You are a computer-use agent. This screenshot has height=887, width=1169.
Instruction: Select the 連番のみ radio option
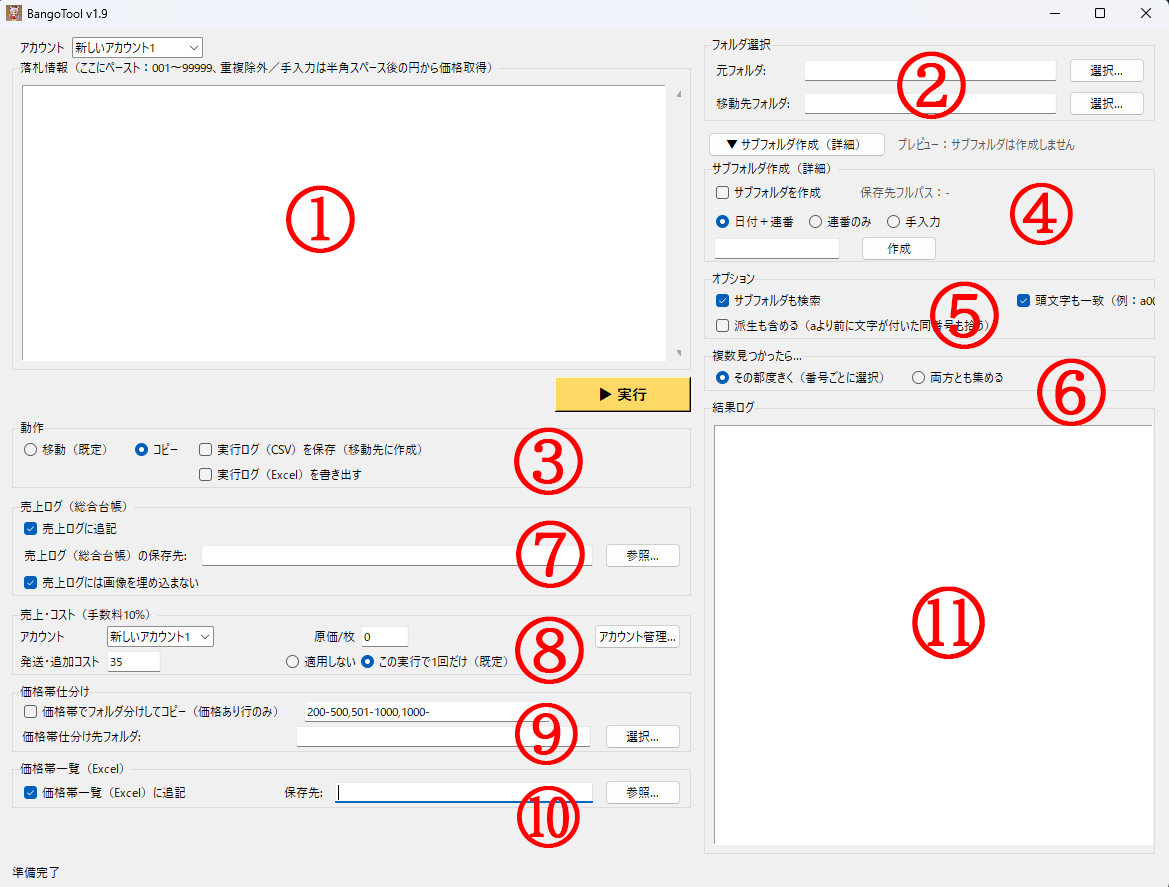point(816,222)
